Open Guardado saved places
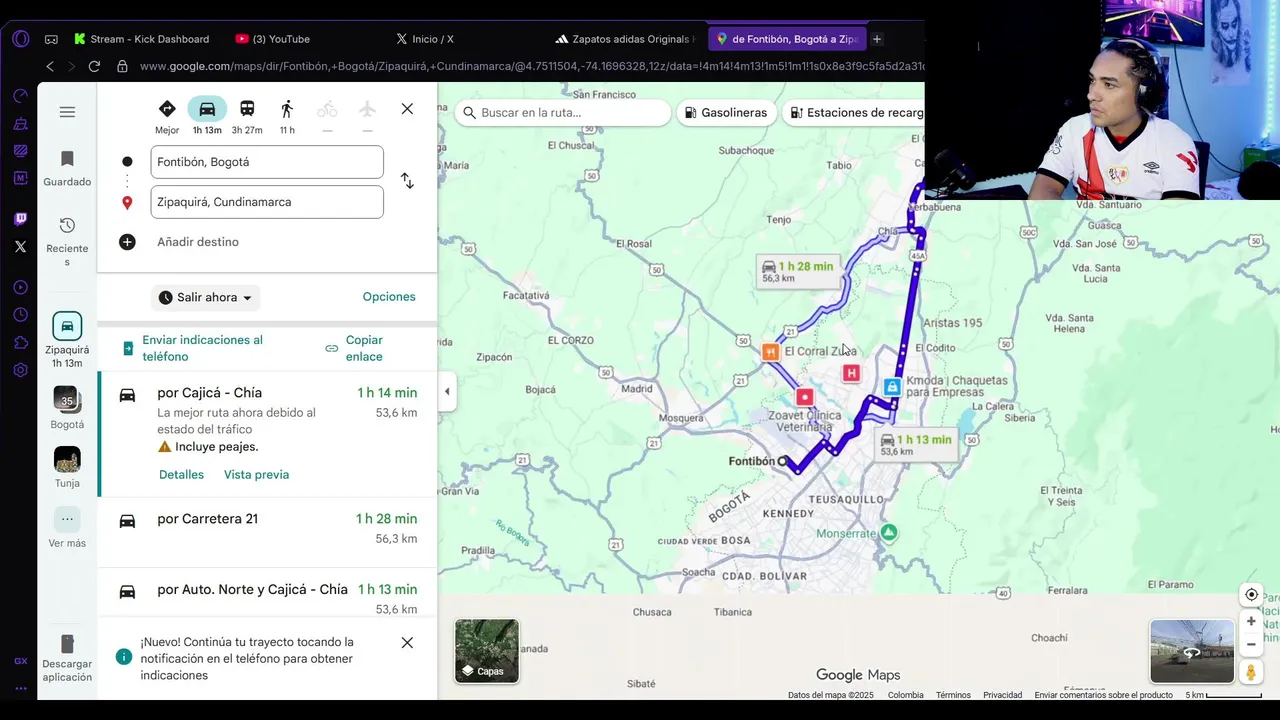 (67, 168)
